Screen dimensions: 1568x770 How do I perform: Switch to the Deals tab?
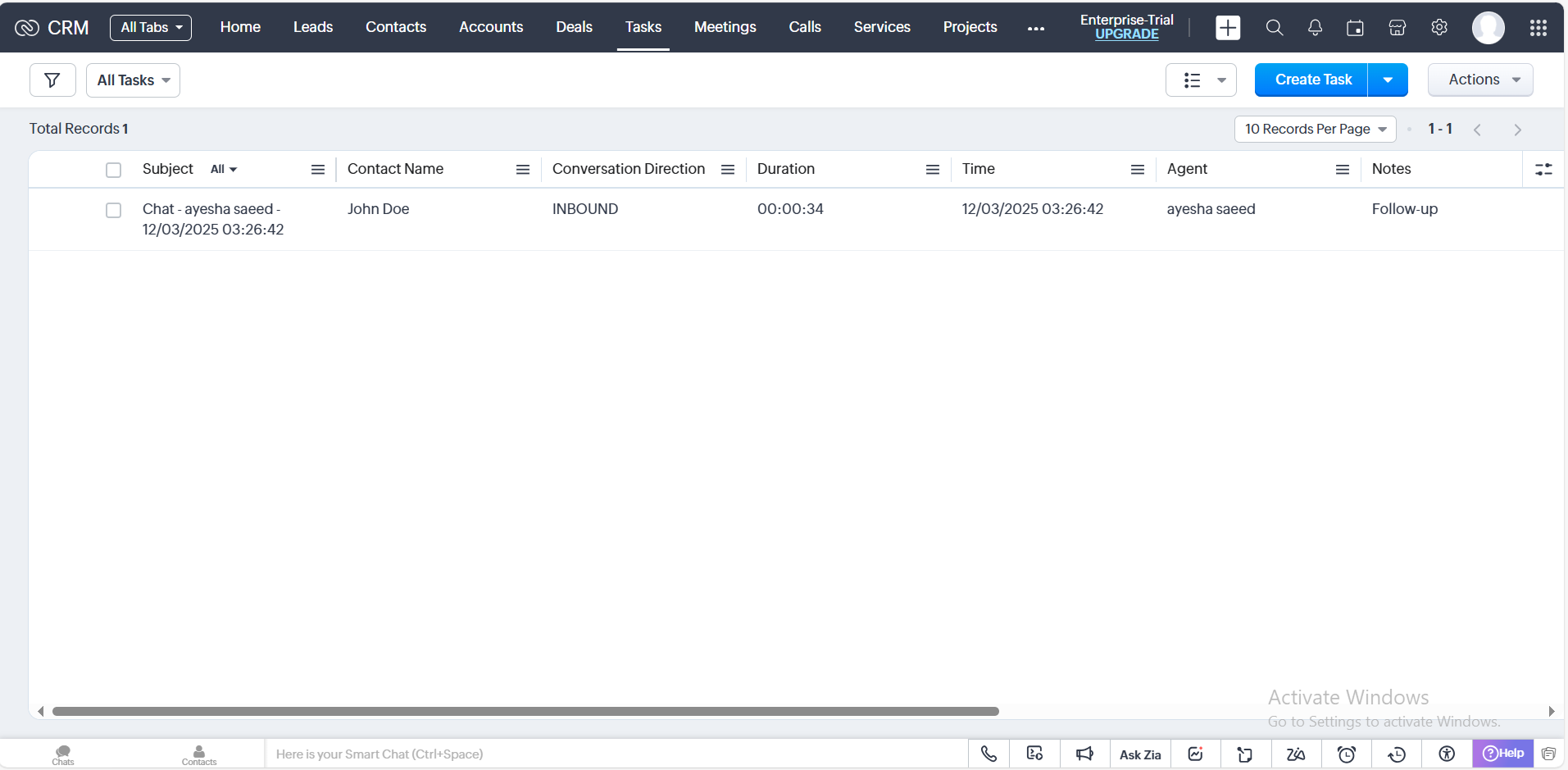[x=574, y=27]
